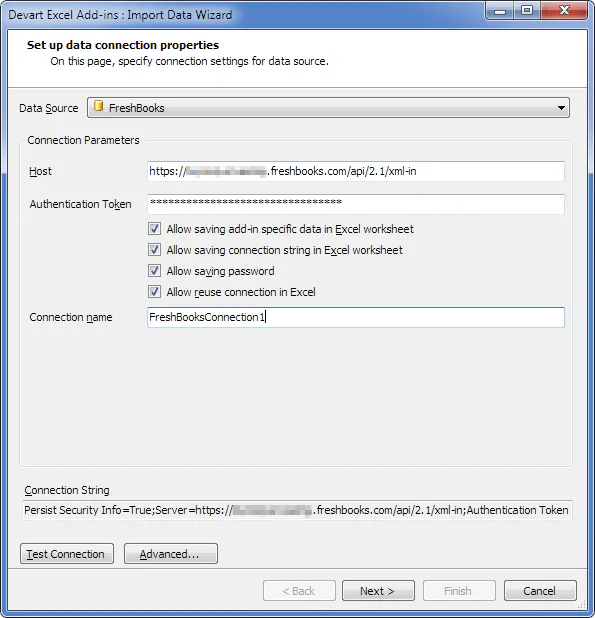Toggle Allow saving add-in specific data checkbox
The height and width of the screenshot is (618, 595).
point(154,229)
